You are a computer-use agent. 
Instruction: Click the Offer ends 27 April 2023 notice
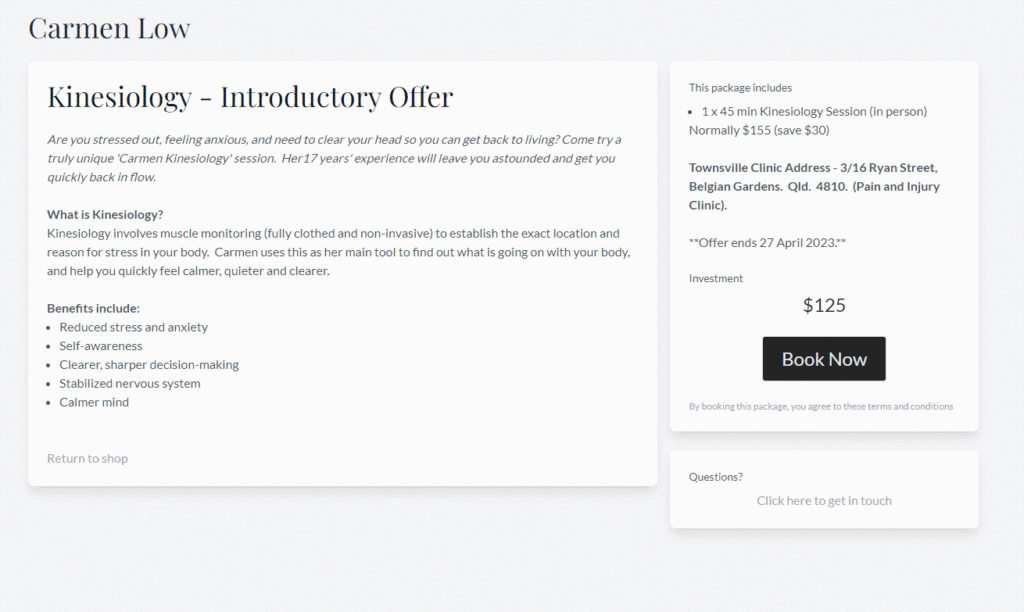767,242
